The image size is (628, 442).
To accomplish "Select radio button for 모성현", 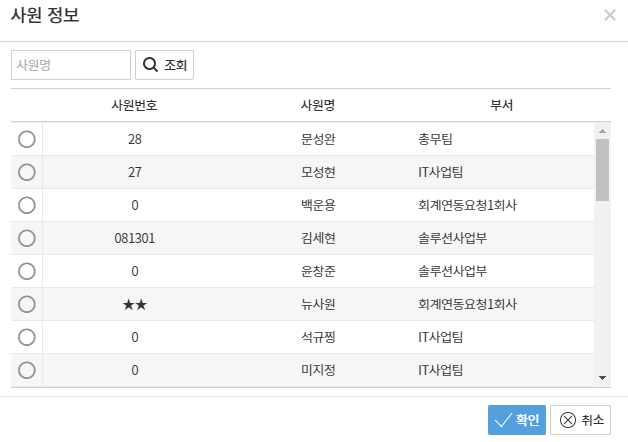I will [27, 172].
